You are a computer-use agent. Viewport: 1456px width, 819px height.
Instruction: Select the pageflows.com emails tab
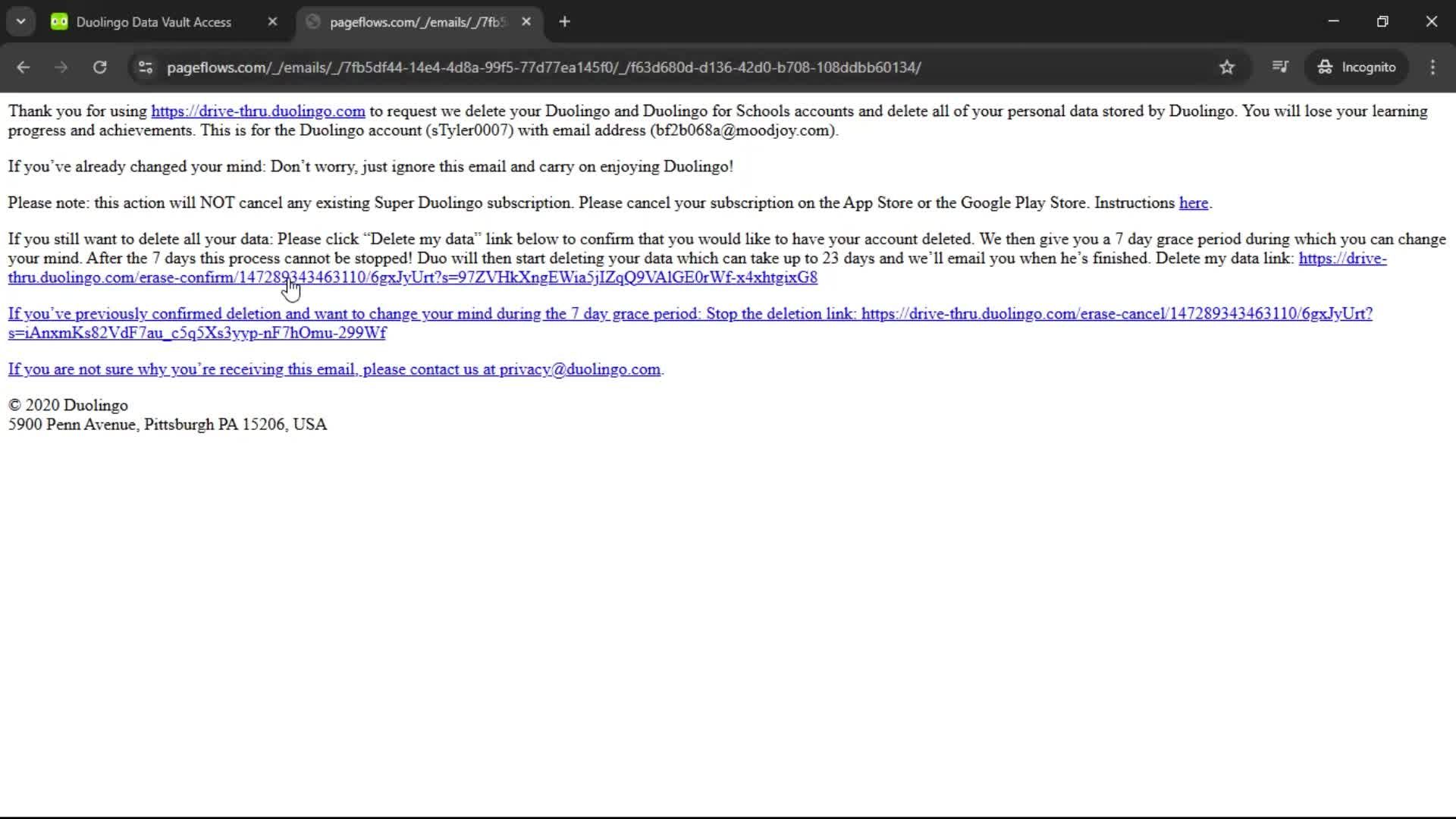[416, 22]
